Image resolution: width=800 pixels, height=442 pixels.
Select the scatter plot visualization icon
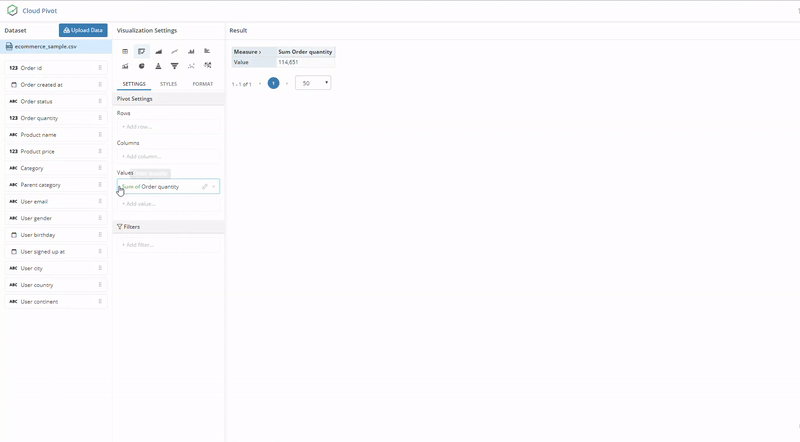[191, 66]
